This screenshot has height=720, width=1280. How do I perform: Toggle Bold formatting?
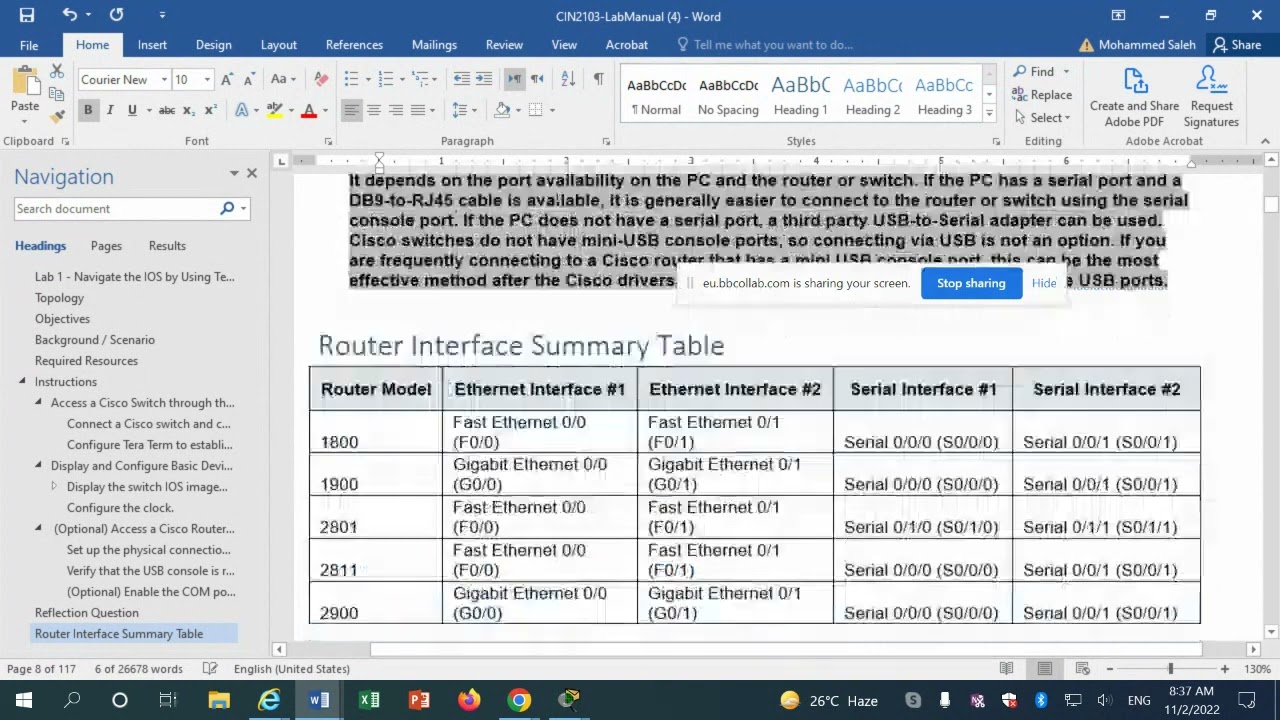(x=88, y=110)
